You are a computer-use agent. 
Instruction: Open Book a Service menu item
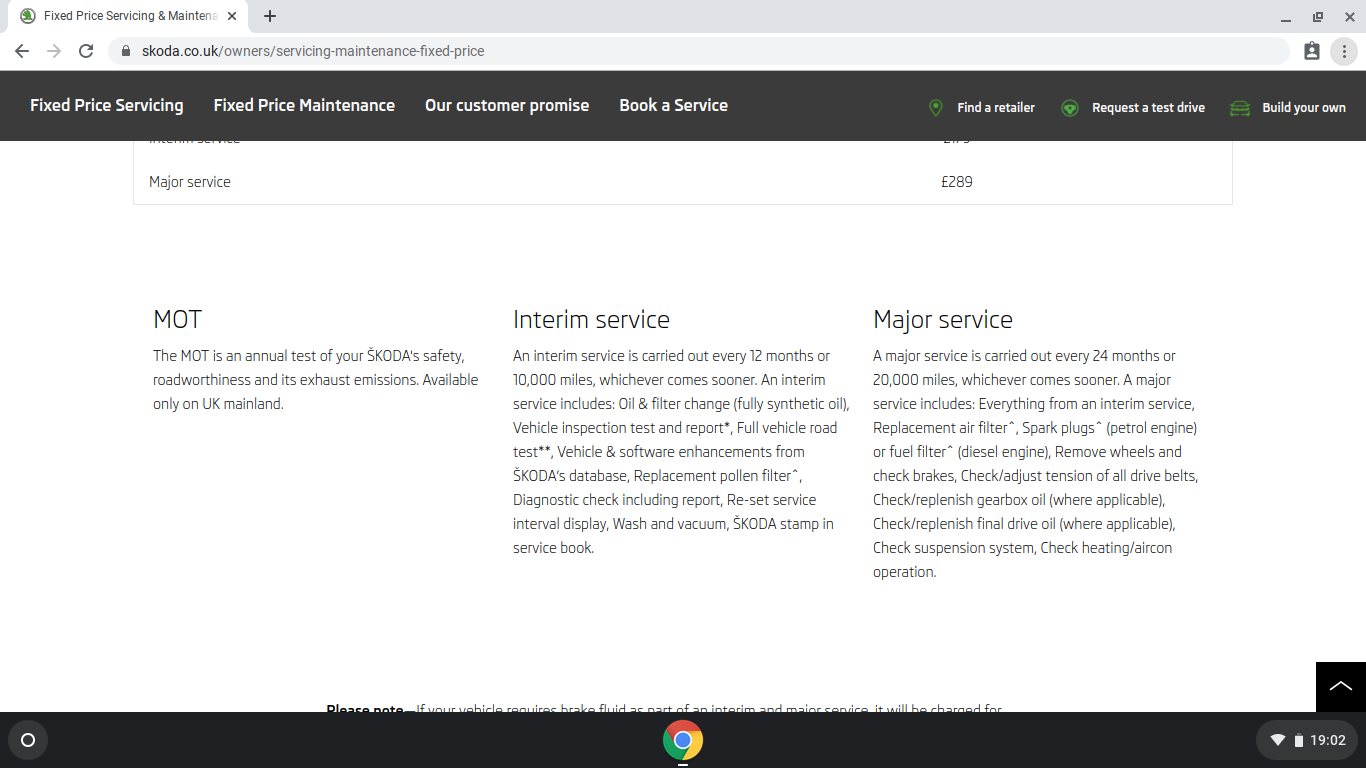coord(673,105)
